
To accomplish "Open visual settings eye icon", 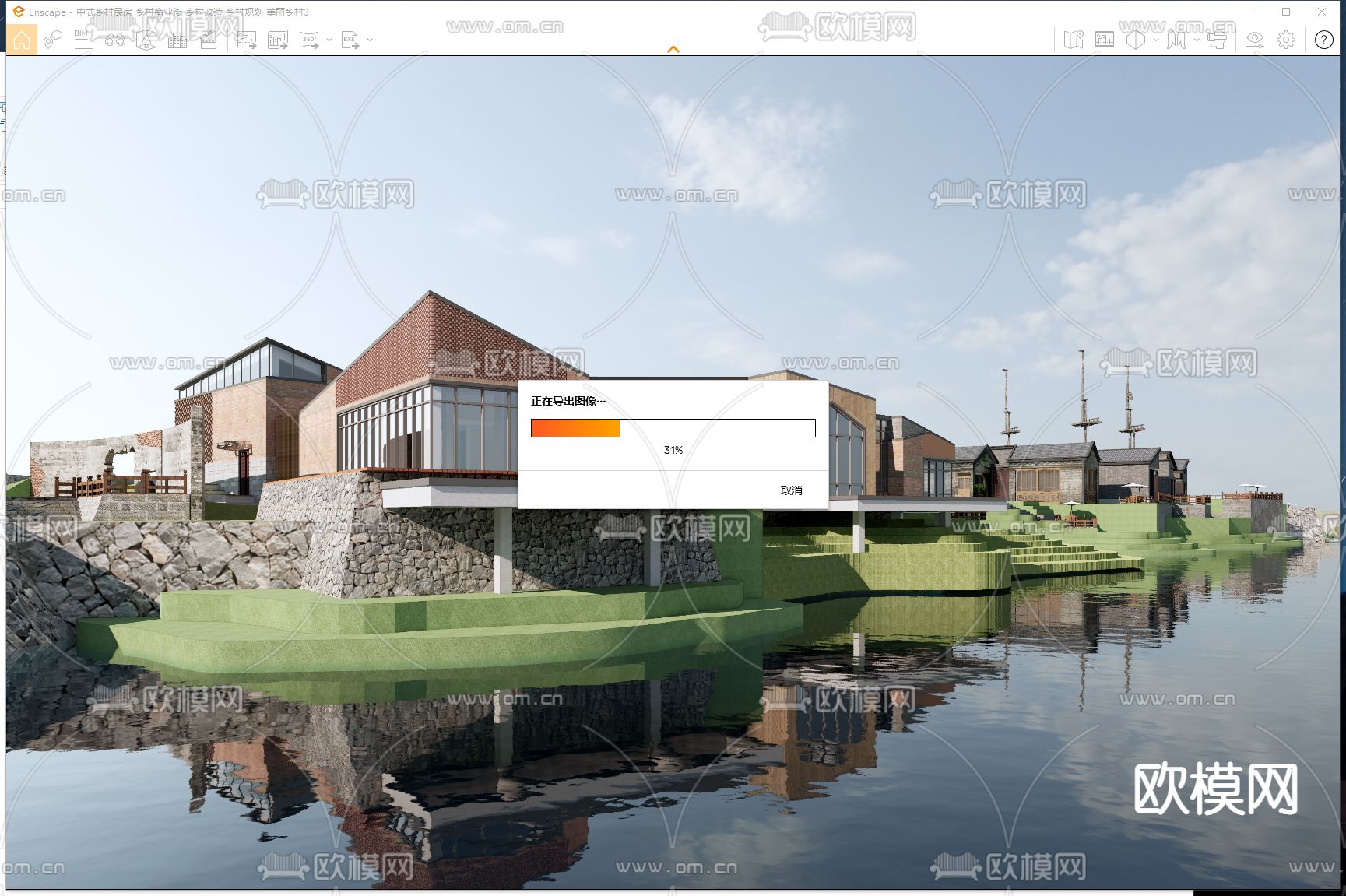I will tap(1255, 40).
